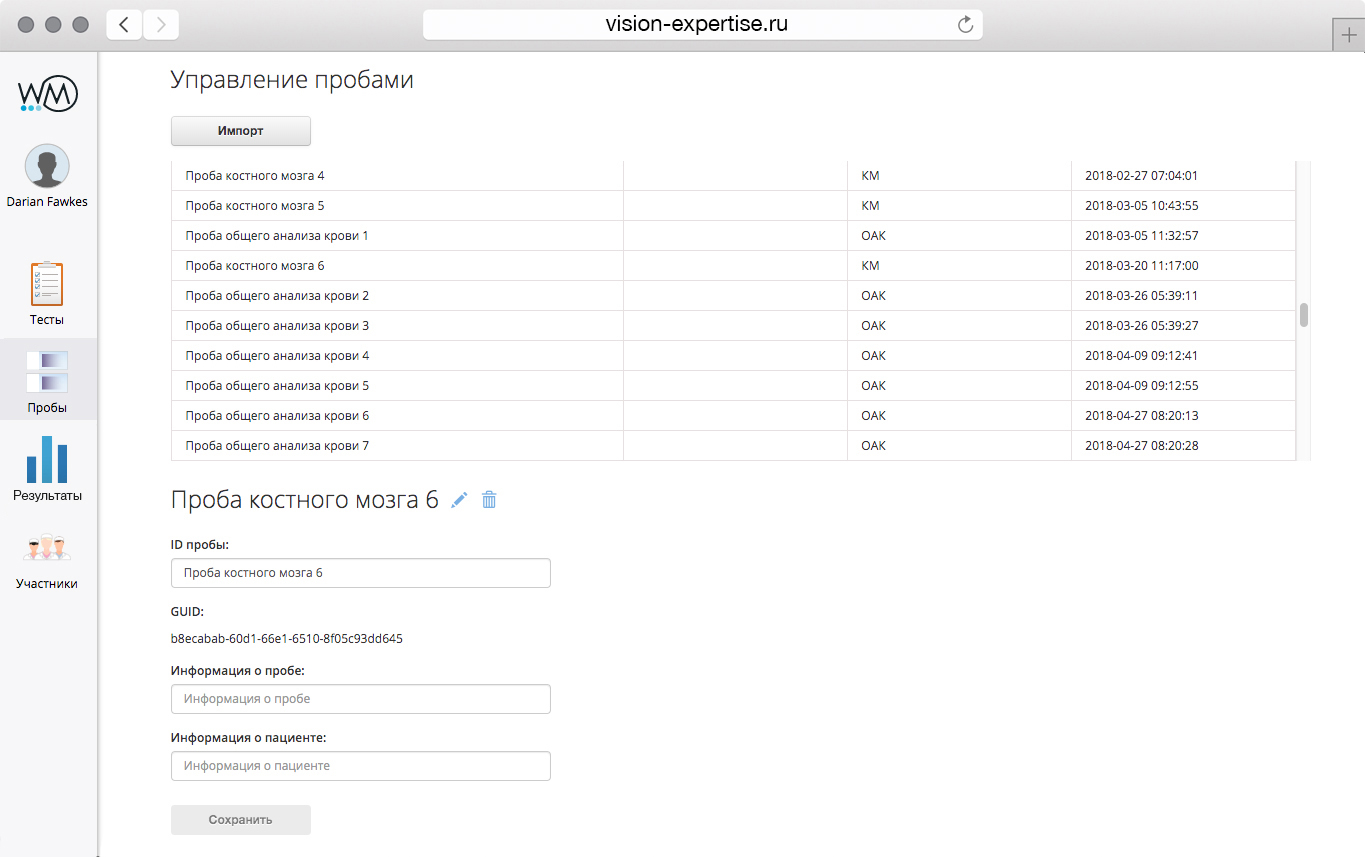Reload page with refresh icon
Viewport: 1365px width, 857px height.
point(965,25)
